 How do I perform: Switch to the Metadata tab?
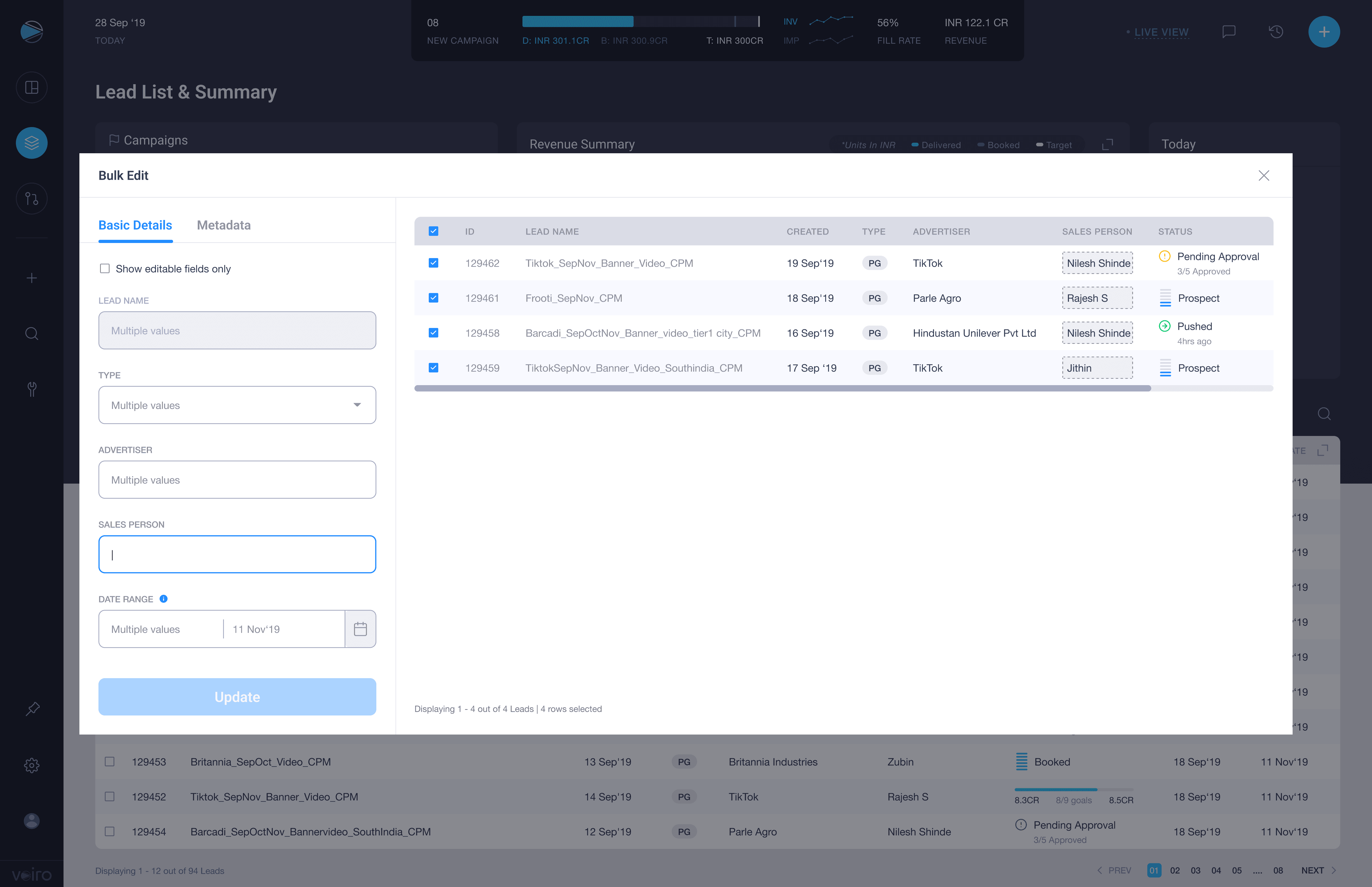(223, 225)
